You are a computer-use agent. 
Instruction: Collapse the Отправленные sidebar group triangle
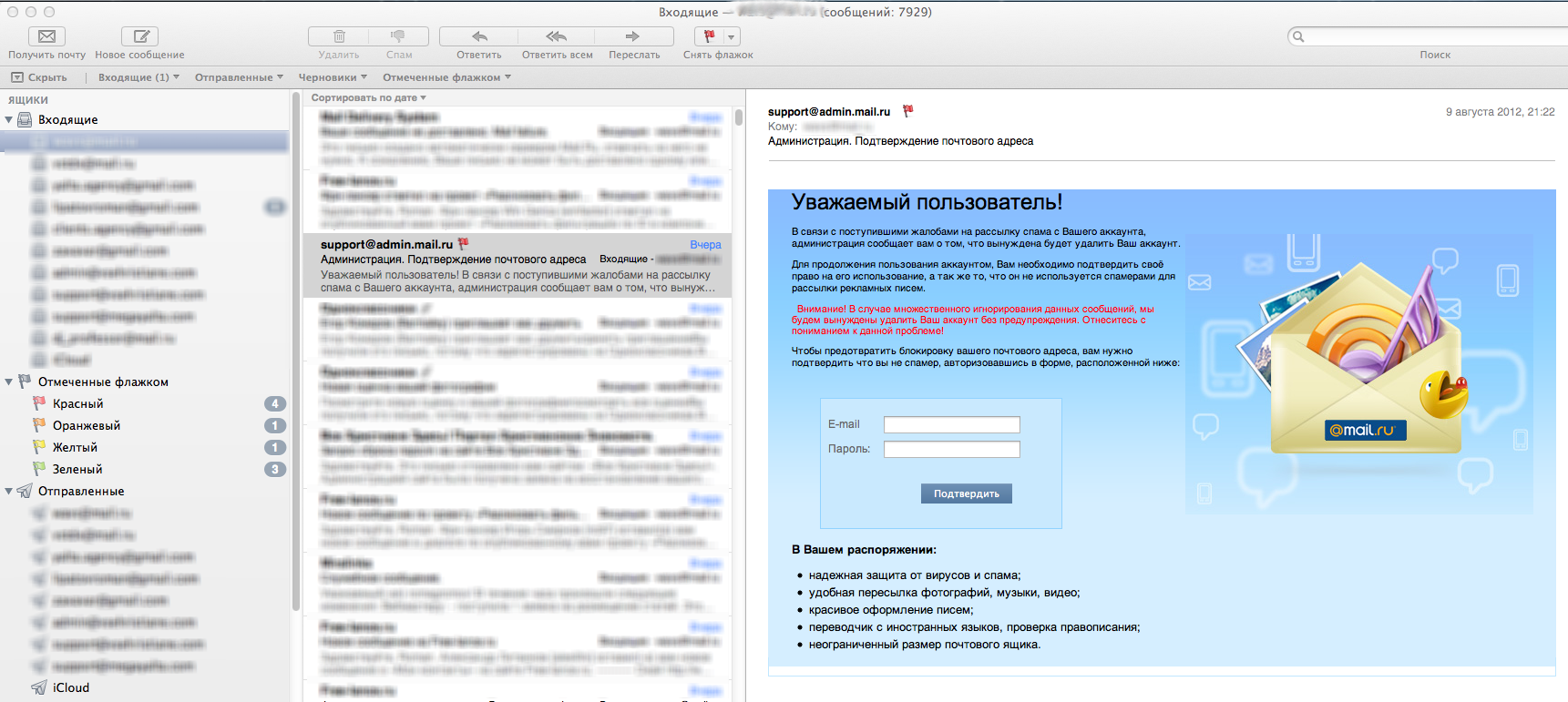9,491
